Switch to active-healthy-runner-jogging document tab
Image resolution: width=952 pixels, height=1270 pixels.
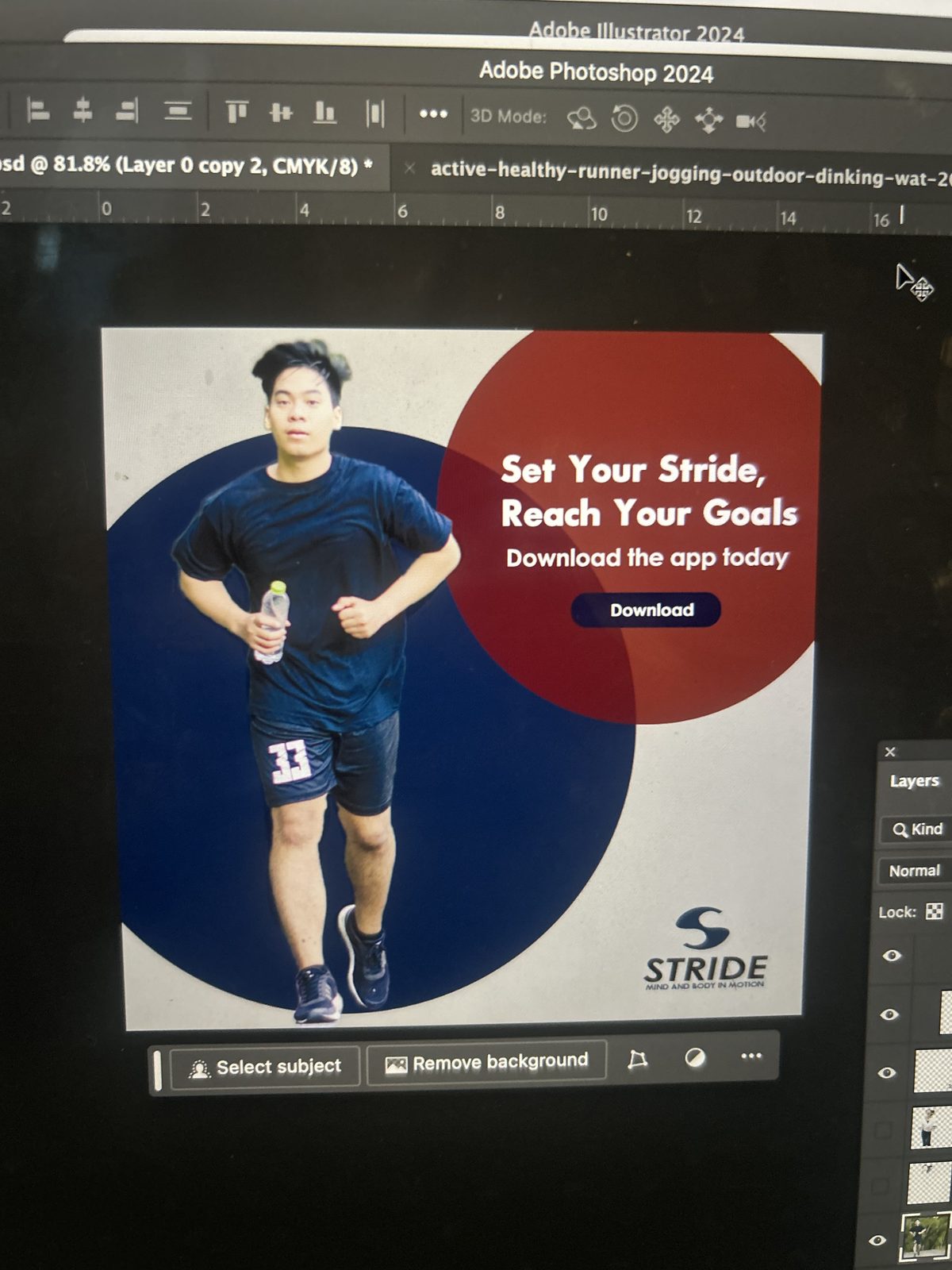click(689, 175)
